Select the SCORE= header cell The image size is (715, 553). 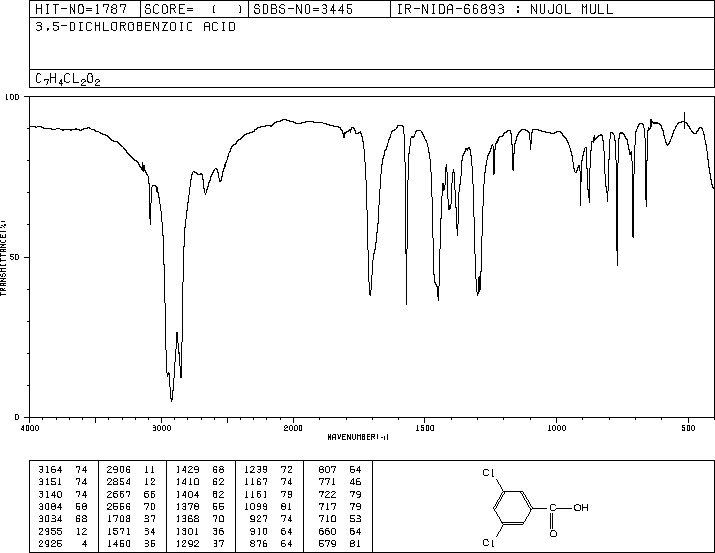[x=194, y=9]
